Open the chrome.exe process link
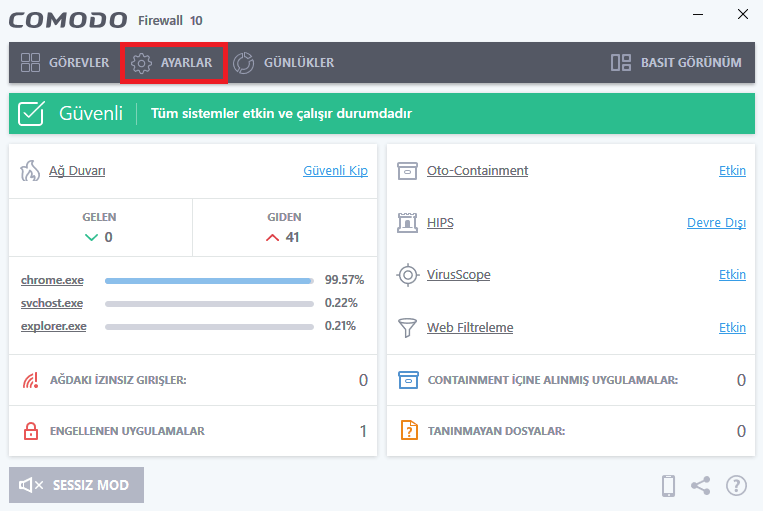Image resolution: width=763 pixels, height=511 pixels. point(52,280)
